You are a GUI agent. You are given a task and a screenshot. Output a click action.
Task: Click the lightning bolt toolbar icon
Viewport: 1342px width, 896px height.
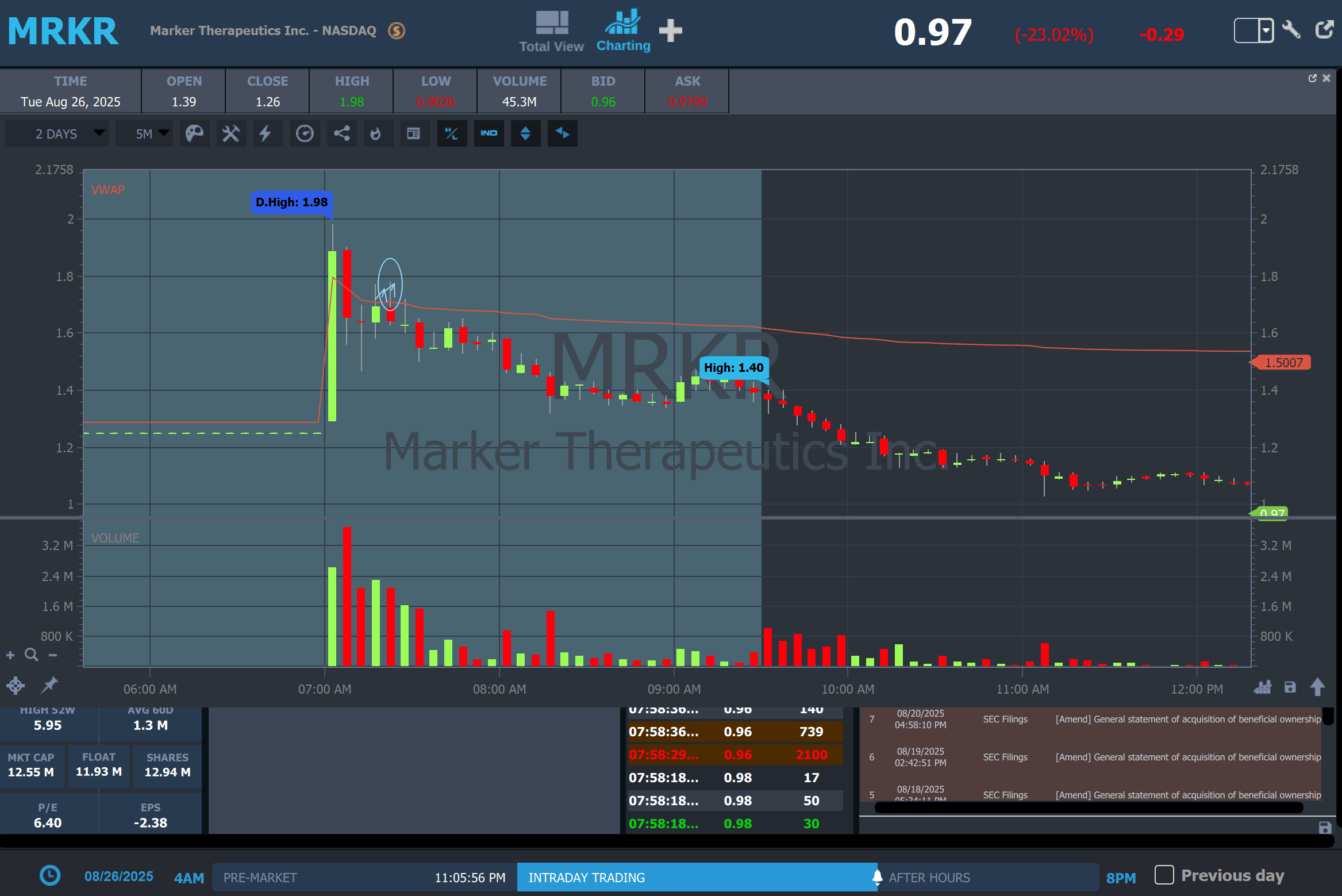click(x=265, y=134)
